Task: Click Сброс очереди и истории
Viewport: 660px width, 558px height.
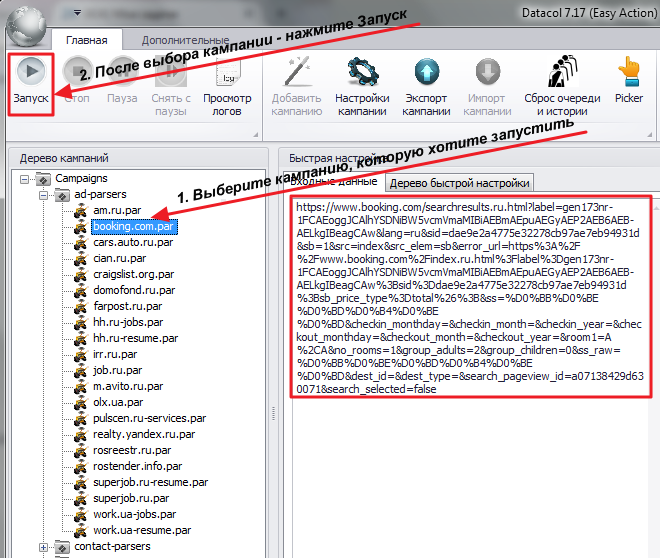Action: [562, 86]
